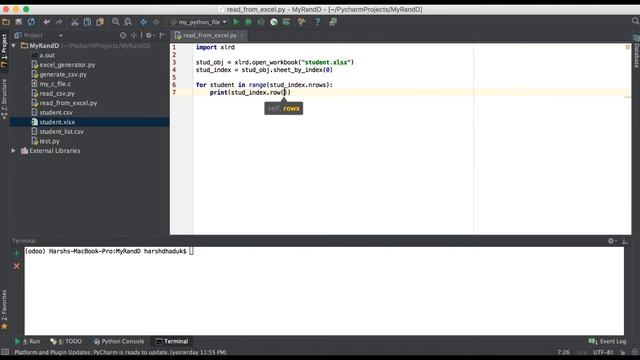Hide the Project panel with its hide icon
The width and height of the screenshot is (640, 360).
(162, 36)
